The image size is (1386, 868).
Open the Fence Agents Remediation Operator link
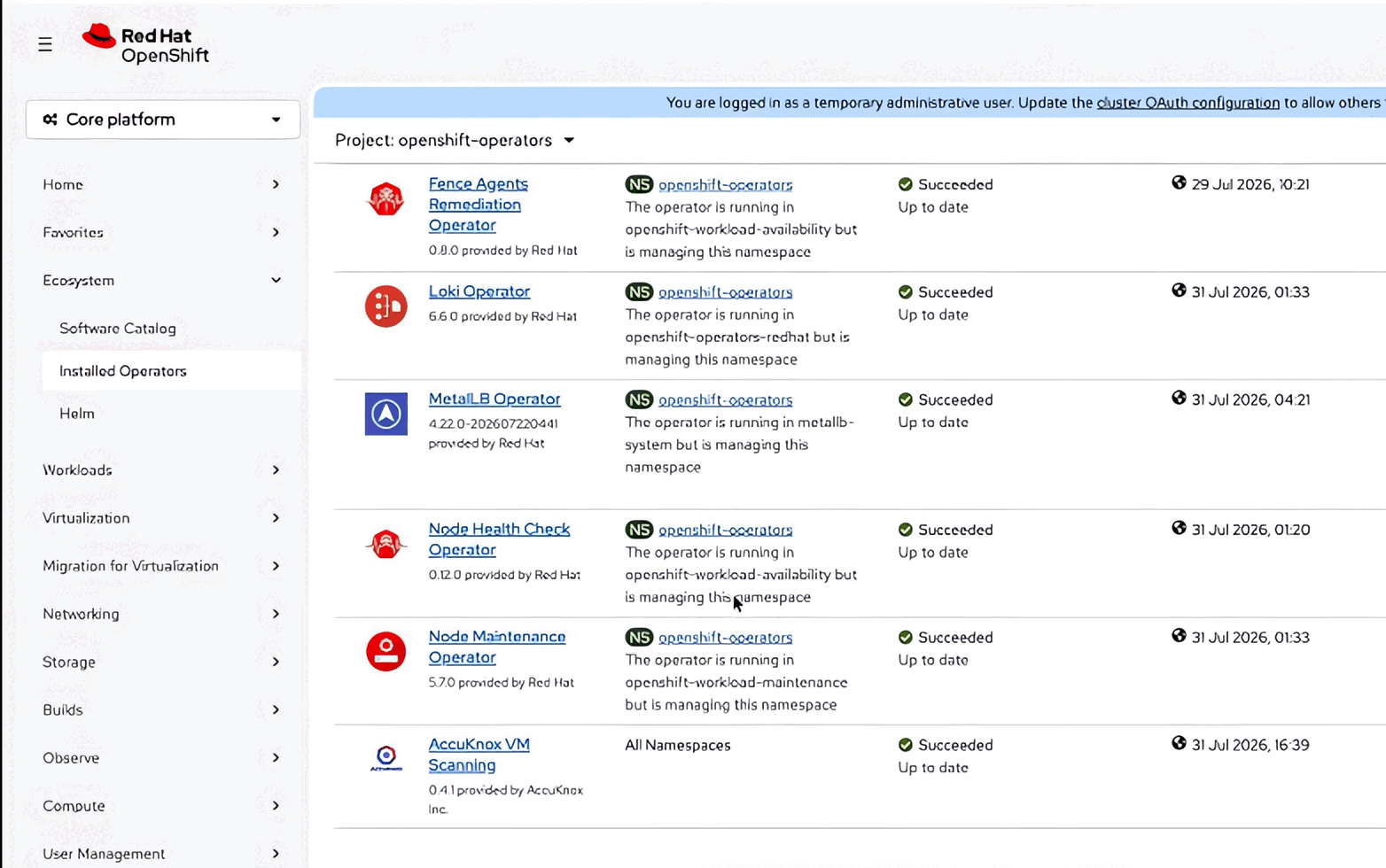click(479, 205)
